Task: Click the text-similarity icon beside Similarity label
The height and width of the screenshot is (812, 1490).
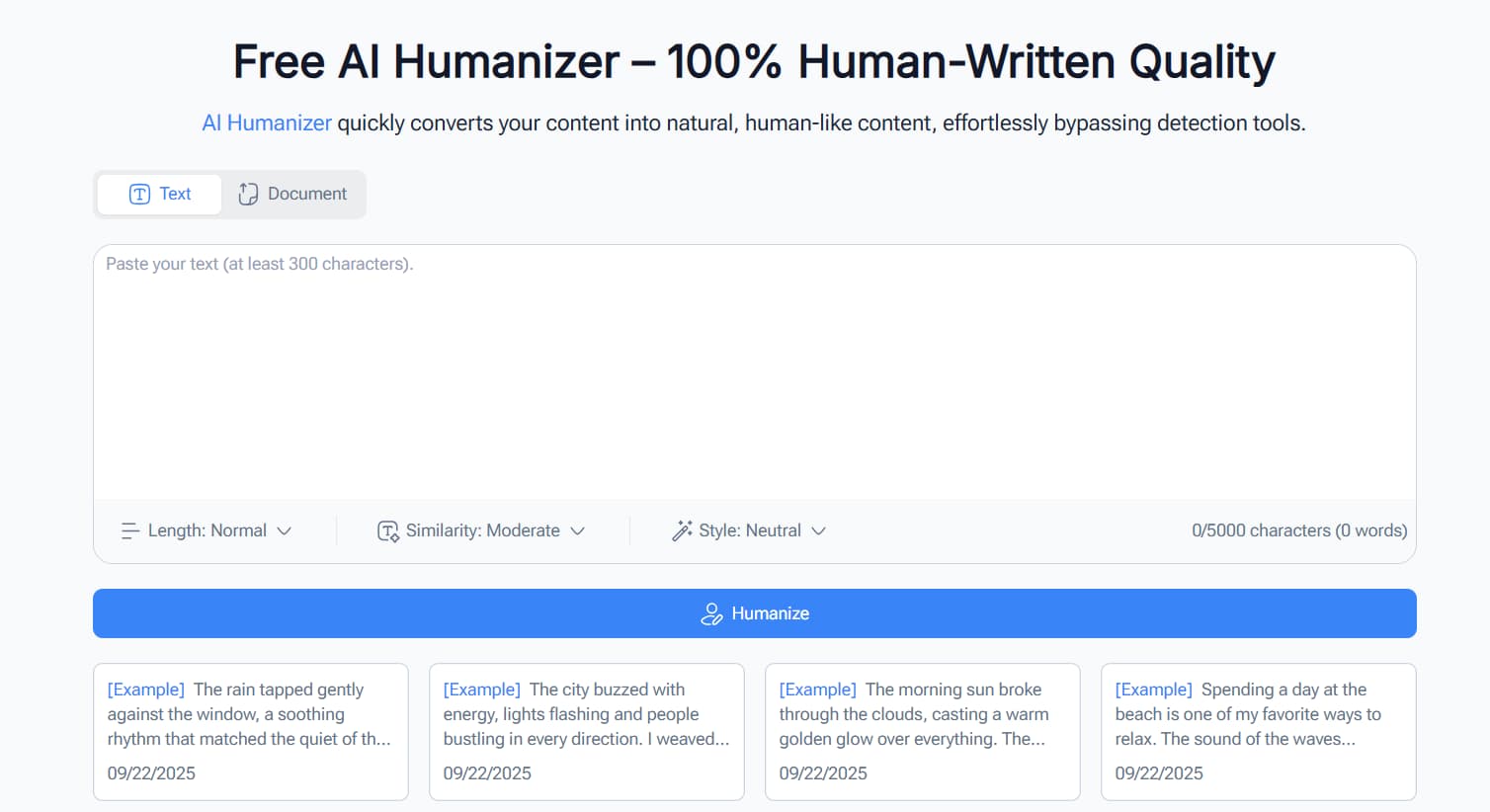Action: pos(386,530)
